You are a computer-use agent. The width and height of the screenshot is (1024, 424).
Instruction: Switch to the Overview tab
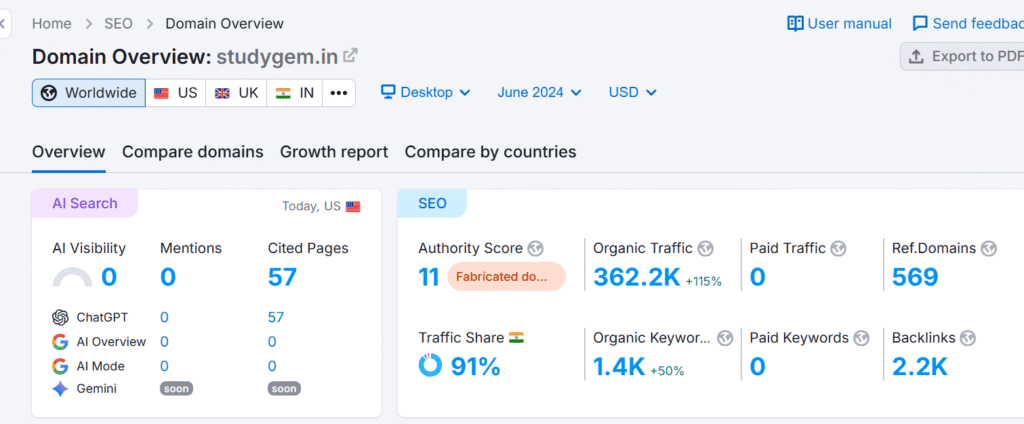(x=69, y=152)
